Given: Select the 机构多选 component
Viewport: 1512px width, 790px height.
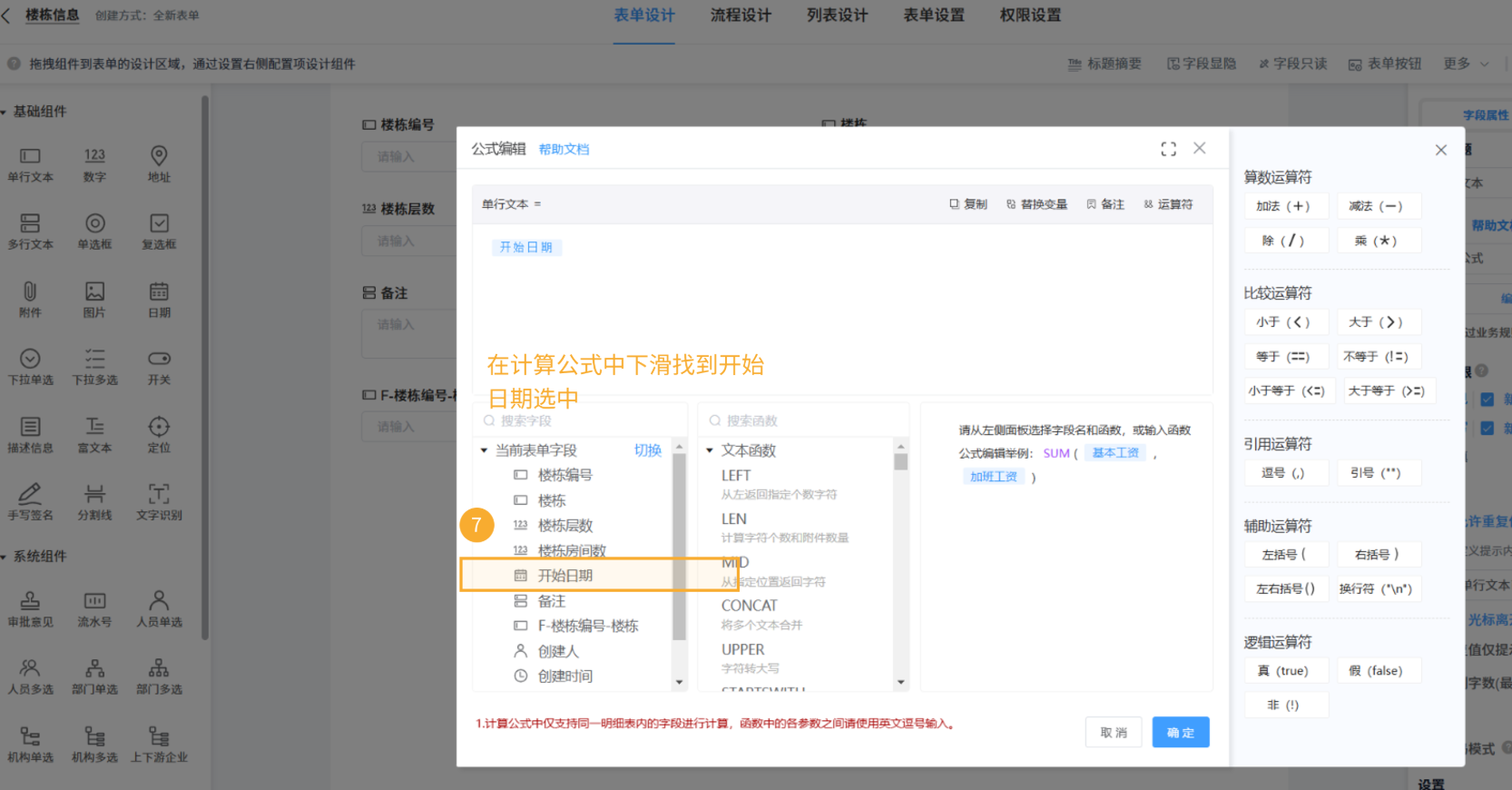Looking at the screenshot, I should tap(94, 744).
